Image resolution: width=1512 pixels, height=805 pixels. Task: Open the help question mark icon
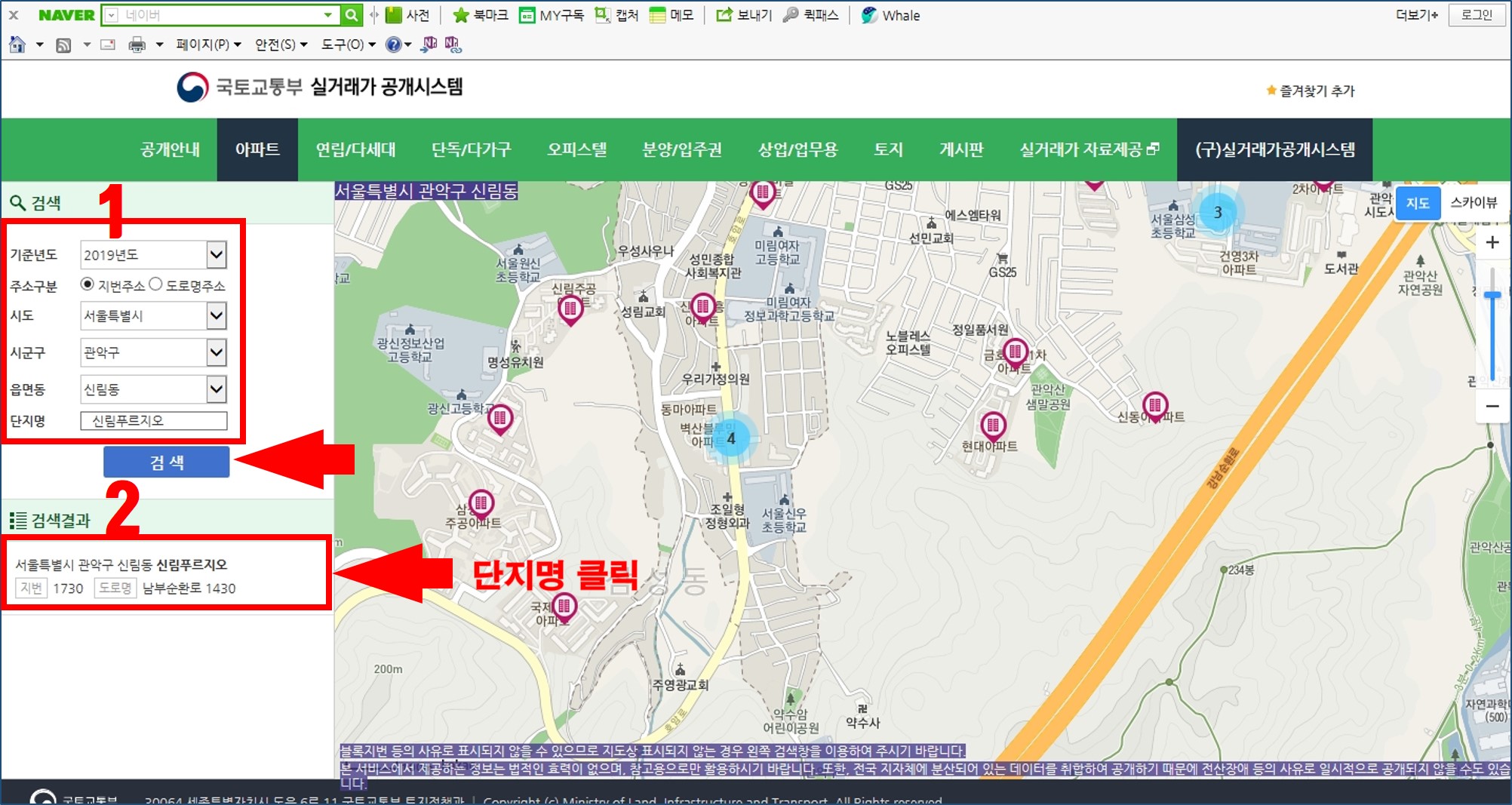point(393,45)
